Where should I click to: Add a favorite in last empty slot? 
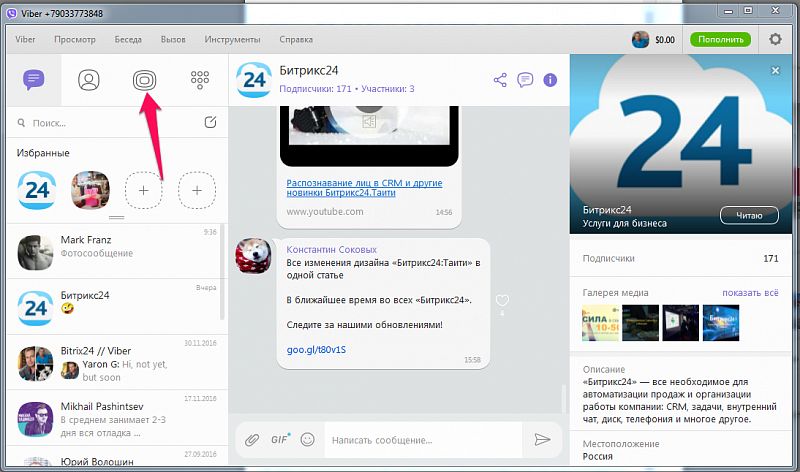tap(197, 190)
